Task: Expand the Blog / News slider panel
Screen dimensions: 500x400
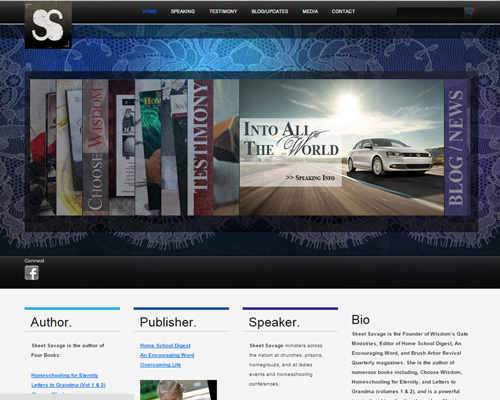Action: point(457,147)
